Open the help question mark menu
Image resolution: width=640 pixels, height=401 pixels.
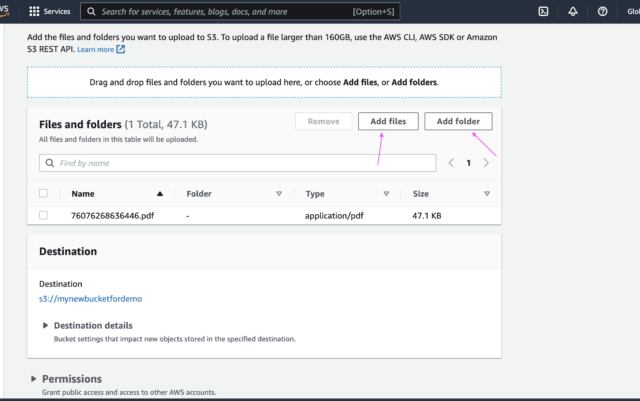point(602,12)
